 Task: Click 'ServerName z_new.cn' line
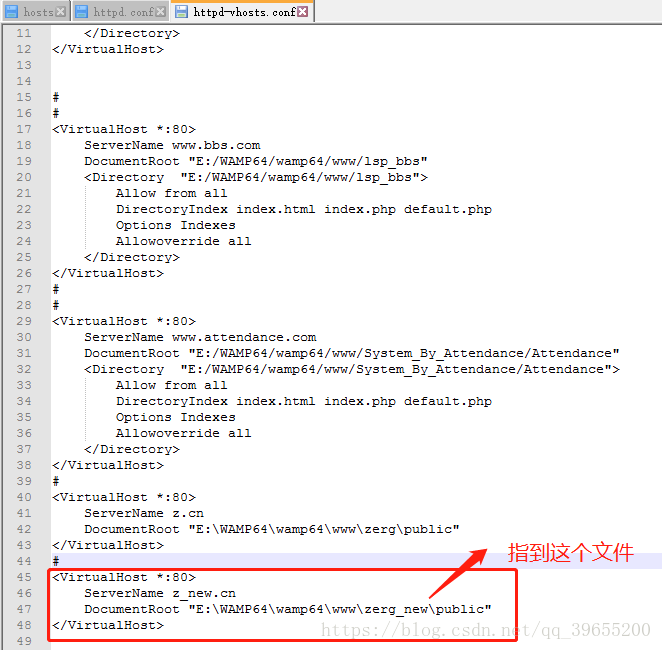(160, 593)
